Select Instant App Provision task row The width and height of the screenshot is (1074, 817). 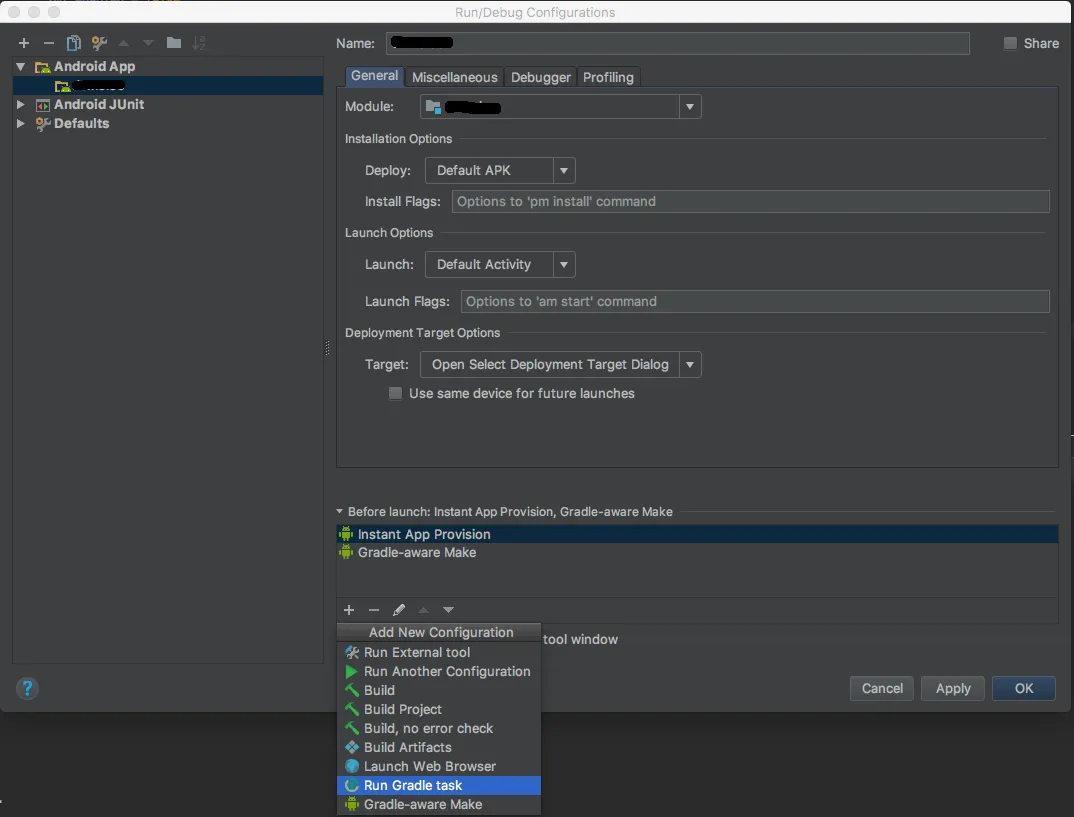click(x=697, y=534)
